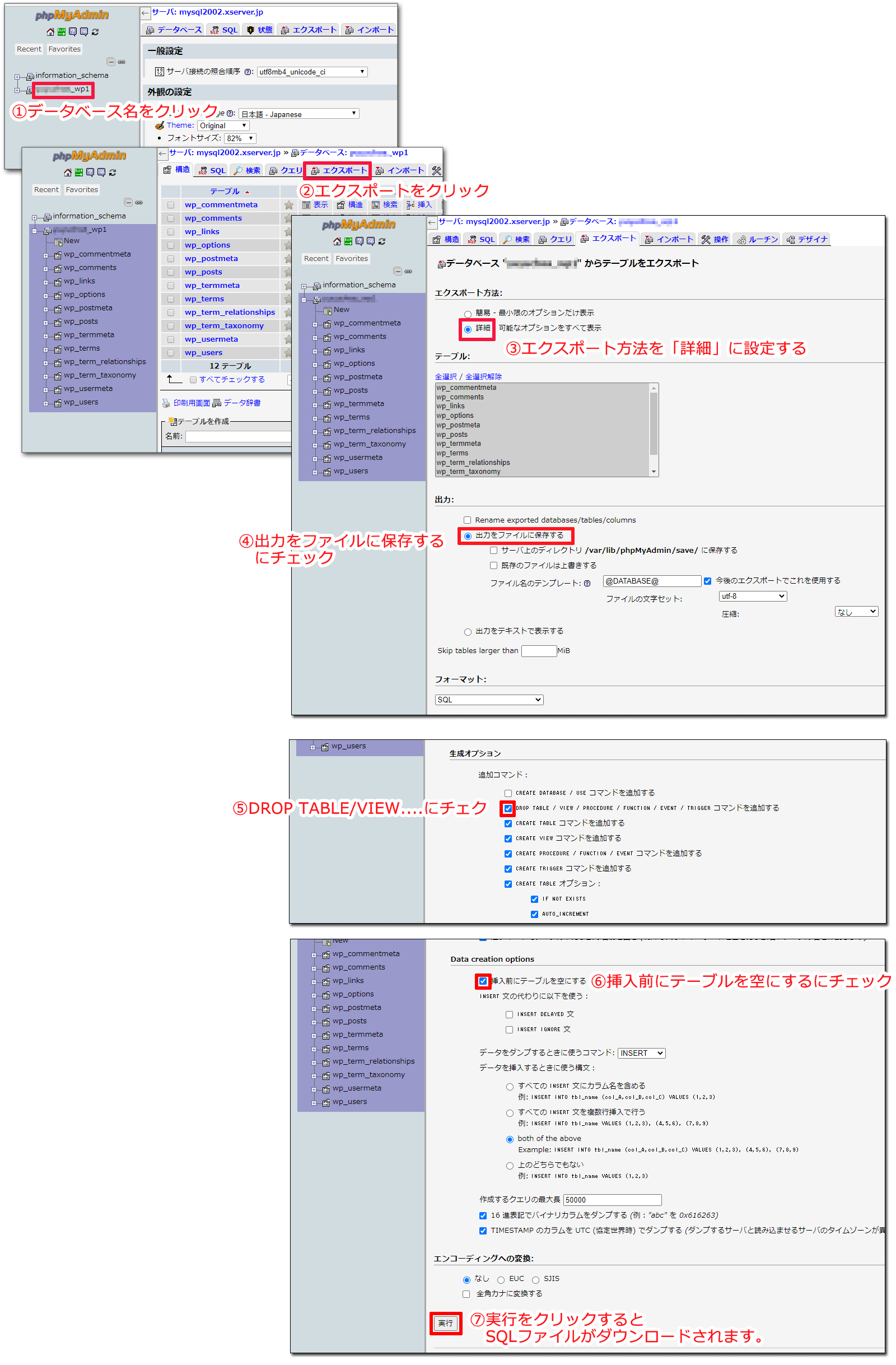This screenshot has height=1365, width=896.
Task: Click the help icon beside サーバ接続の照合順序
Action: tap(248, 72)
